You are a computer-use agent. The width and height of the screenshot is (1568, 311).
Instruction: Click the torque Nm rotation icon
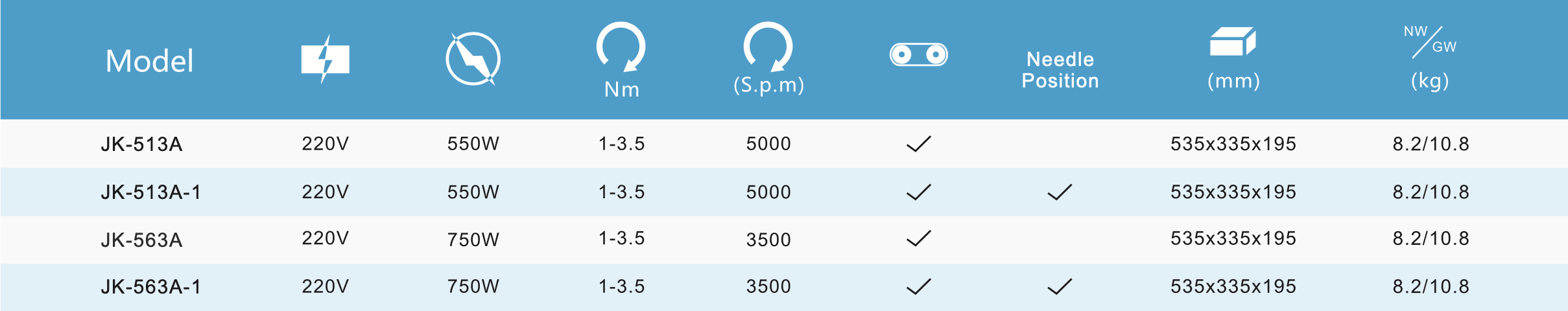[x=621, y=47]
